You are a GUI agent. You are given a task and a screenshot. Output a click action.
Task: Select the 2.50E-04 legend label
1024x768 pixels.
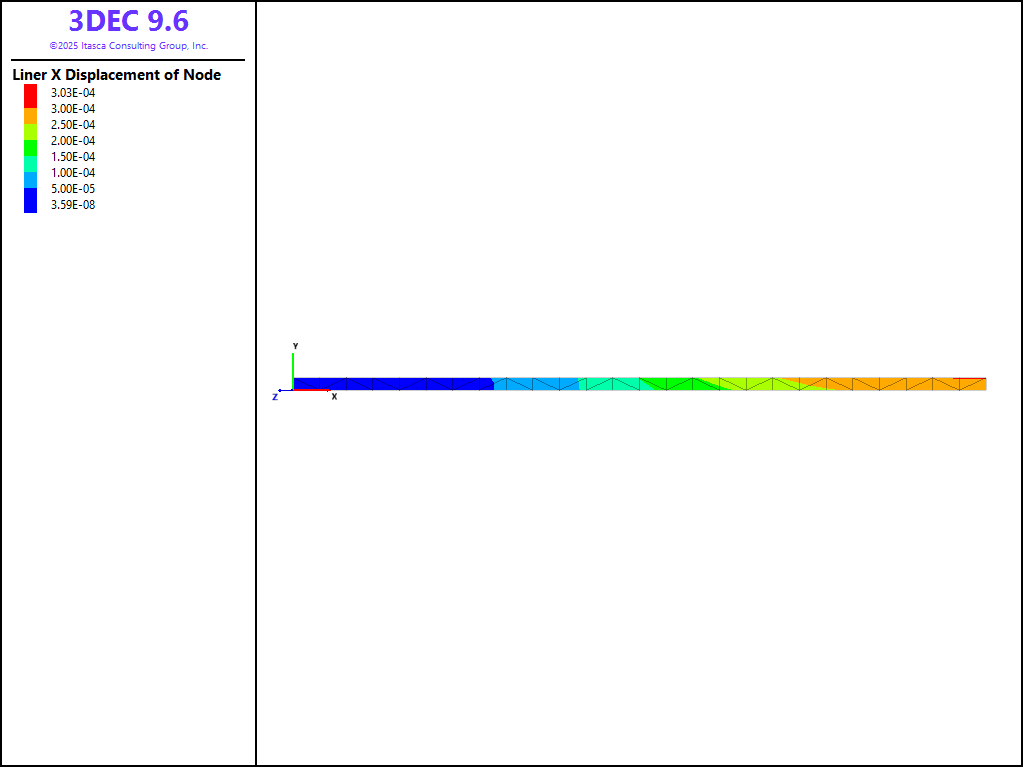coord(73,125)
